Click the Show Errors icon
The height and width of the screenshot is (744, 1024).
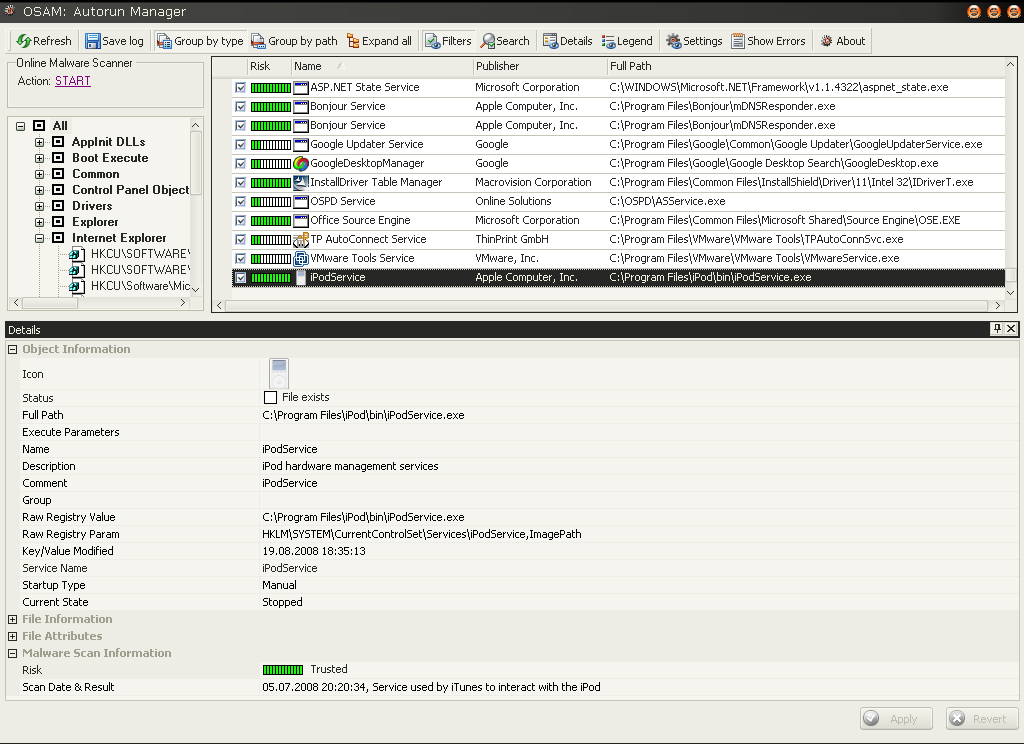(x=738, y=41)
